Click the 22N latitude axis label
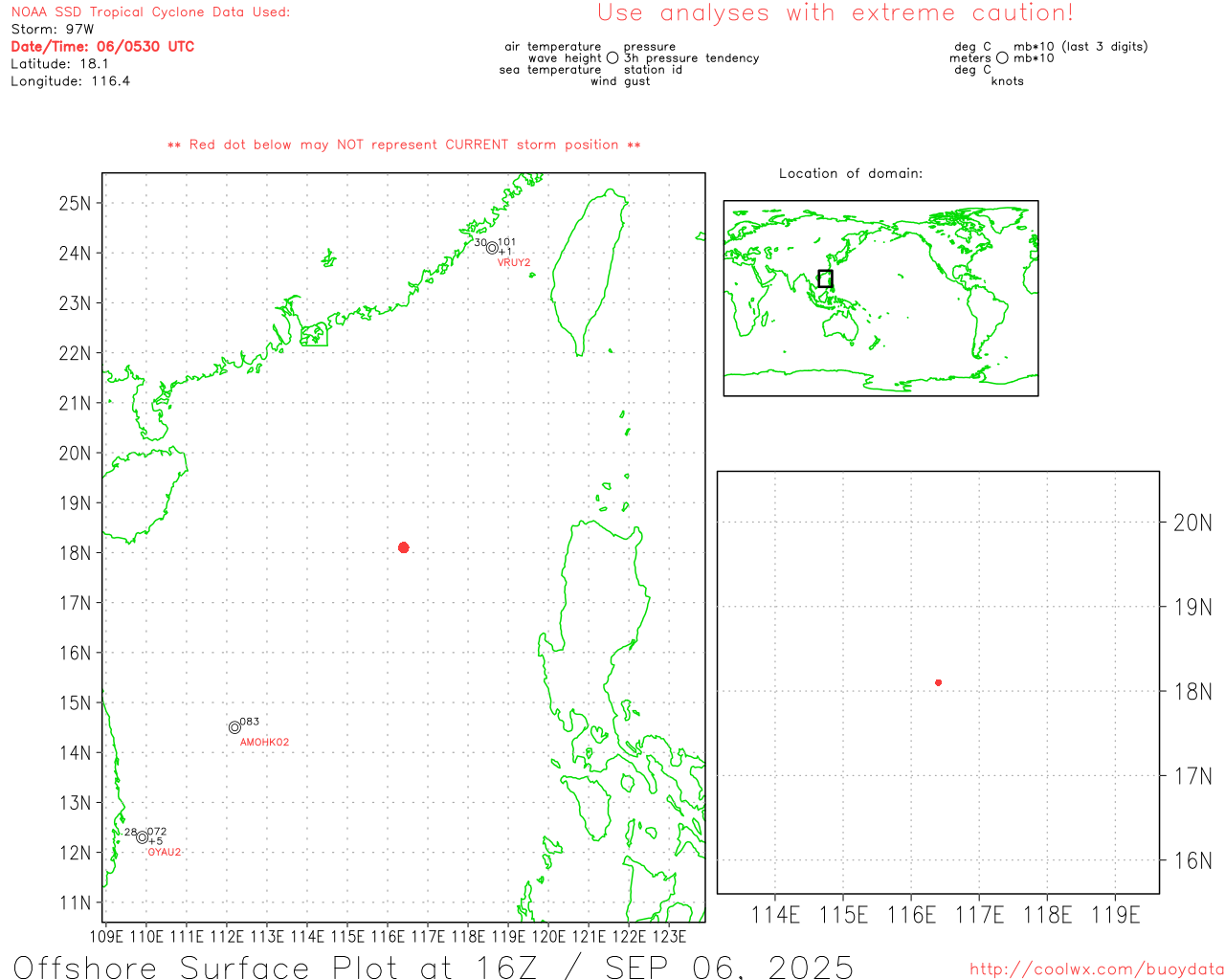Image resolution: width=1225 pixels, height=980 pixels. pyautogui.click(x=76, y=353)
